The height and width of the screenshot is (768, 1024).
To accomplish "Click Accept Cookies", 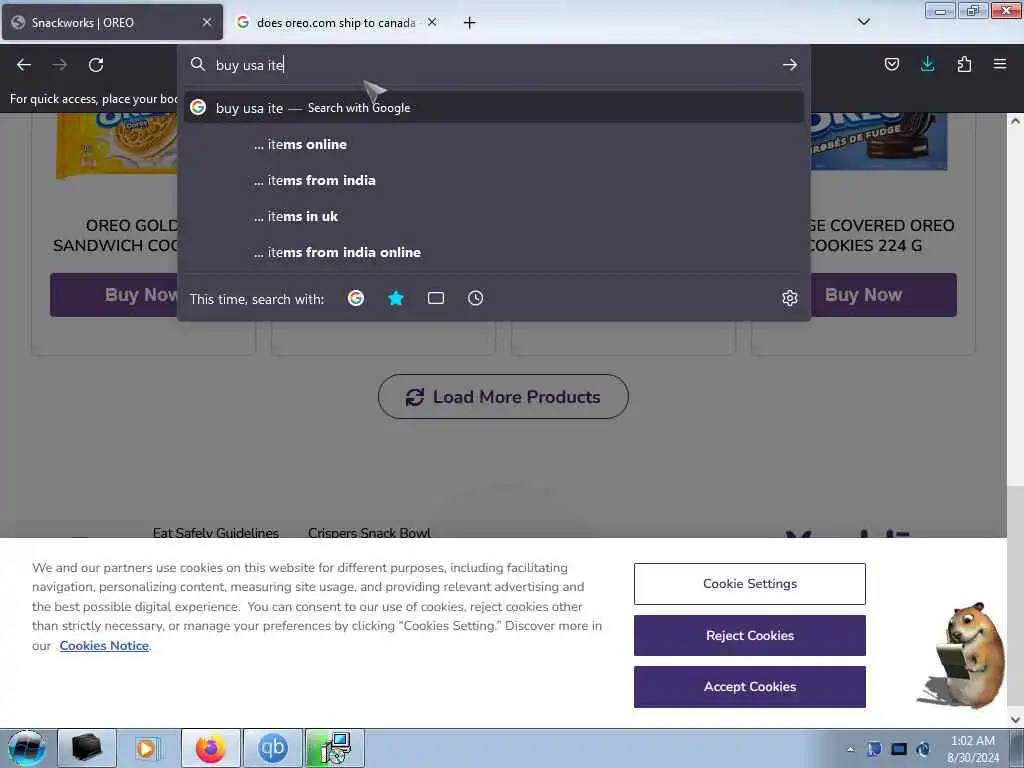I will click(x=750, y=686).
